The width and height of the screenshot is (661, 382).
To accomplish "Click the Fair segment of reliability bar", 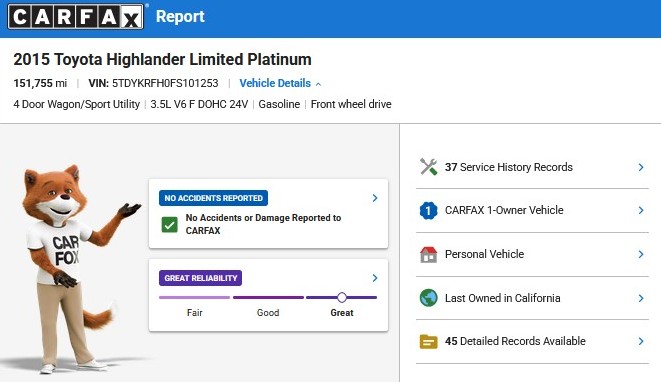I will coord(194,297).
